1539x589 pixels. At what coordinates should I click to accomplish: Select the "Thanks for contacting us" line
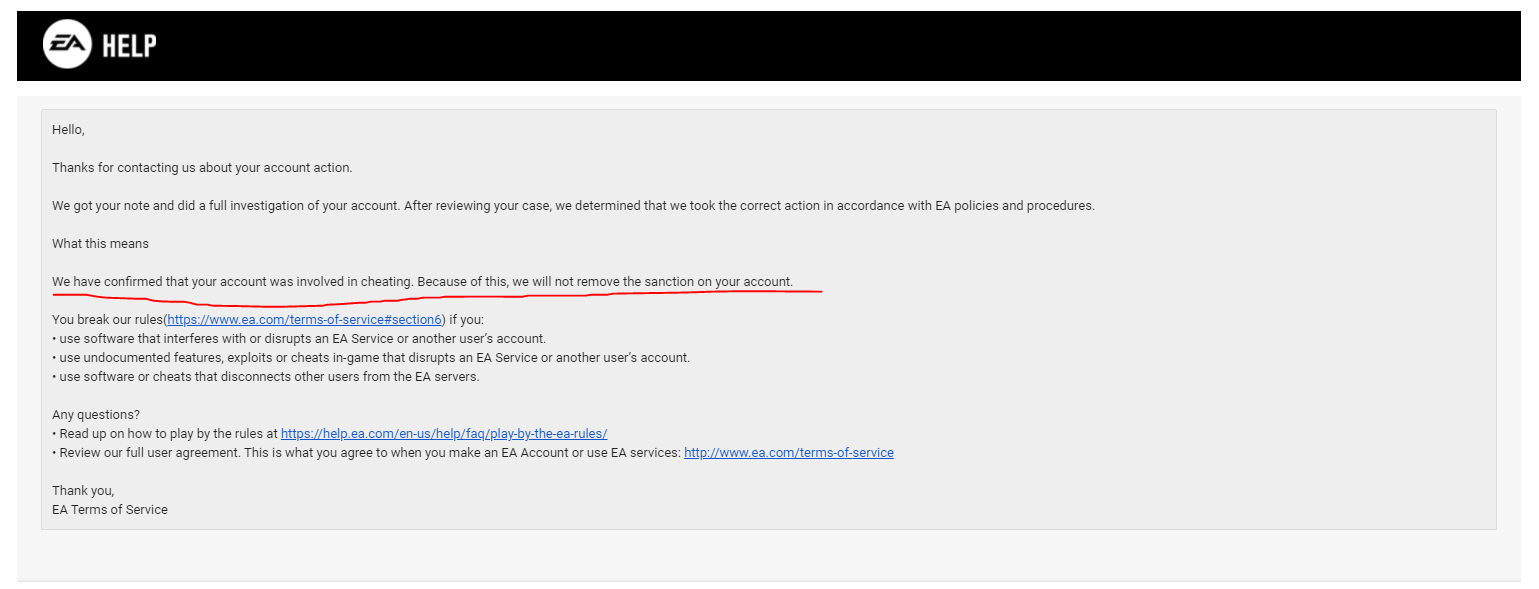point(202,168)
